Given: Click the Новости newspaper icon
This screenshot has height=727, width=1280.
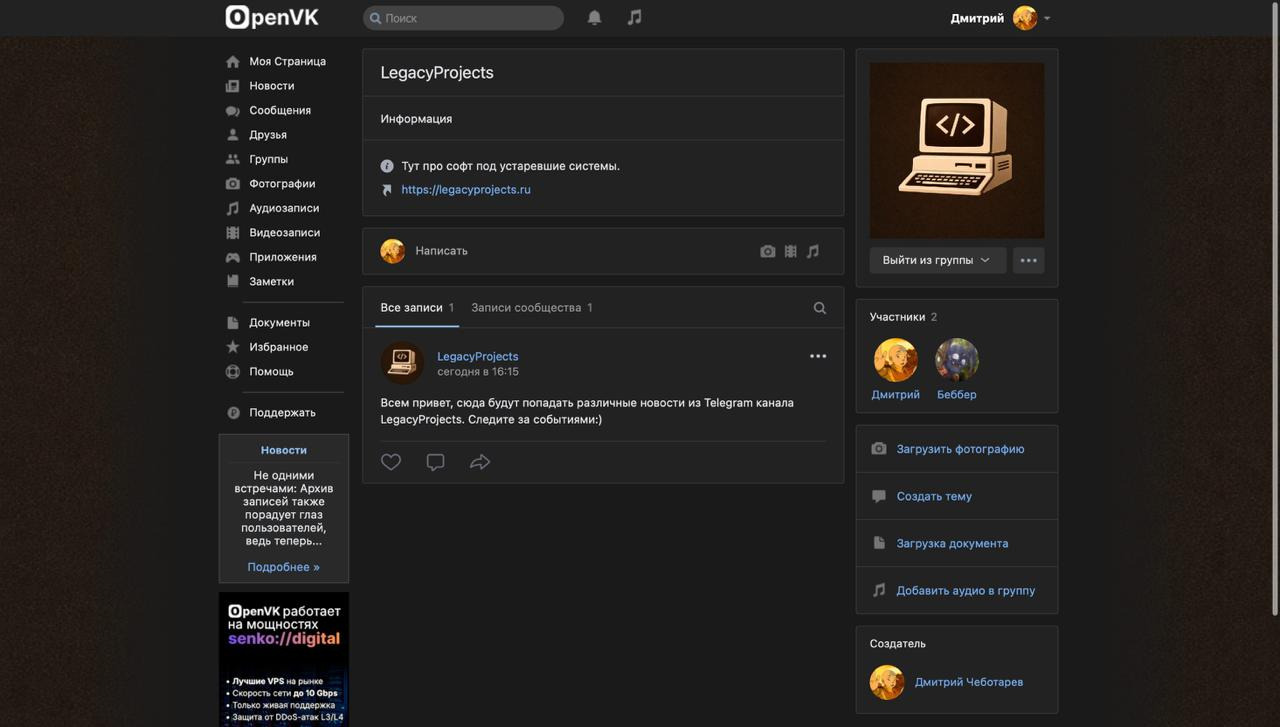Looking at the screenshot, I should (x=233, y=86).
